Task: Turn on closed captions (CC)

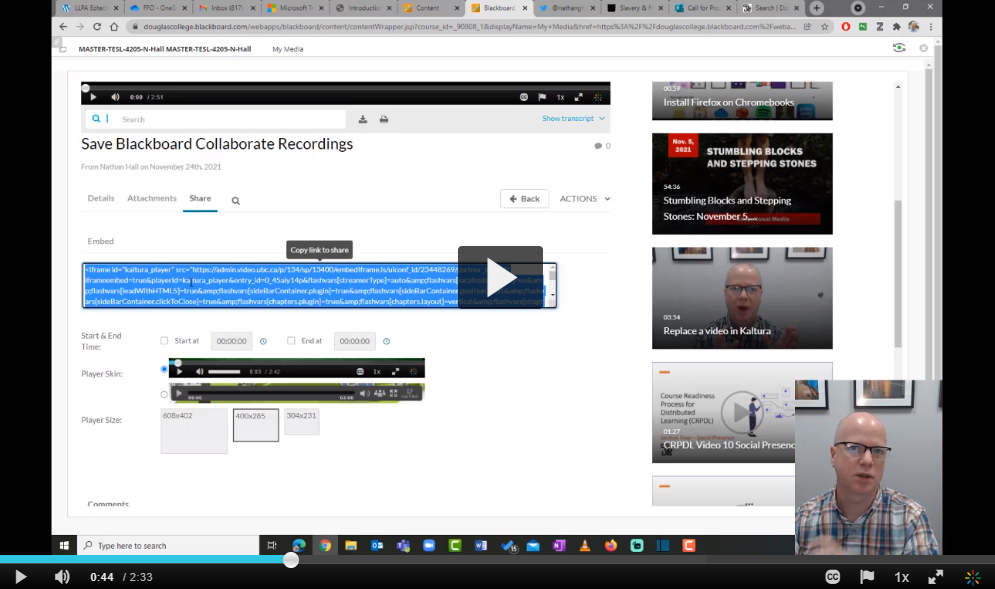Action: pyautogui.click(x=832, y=577)
